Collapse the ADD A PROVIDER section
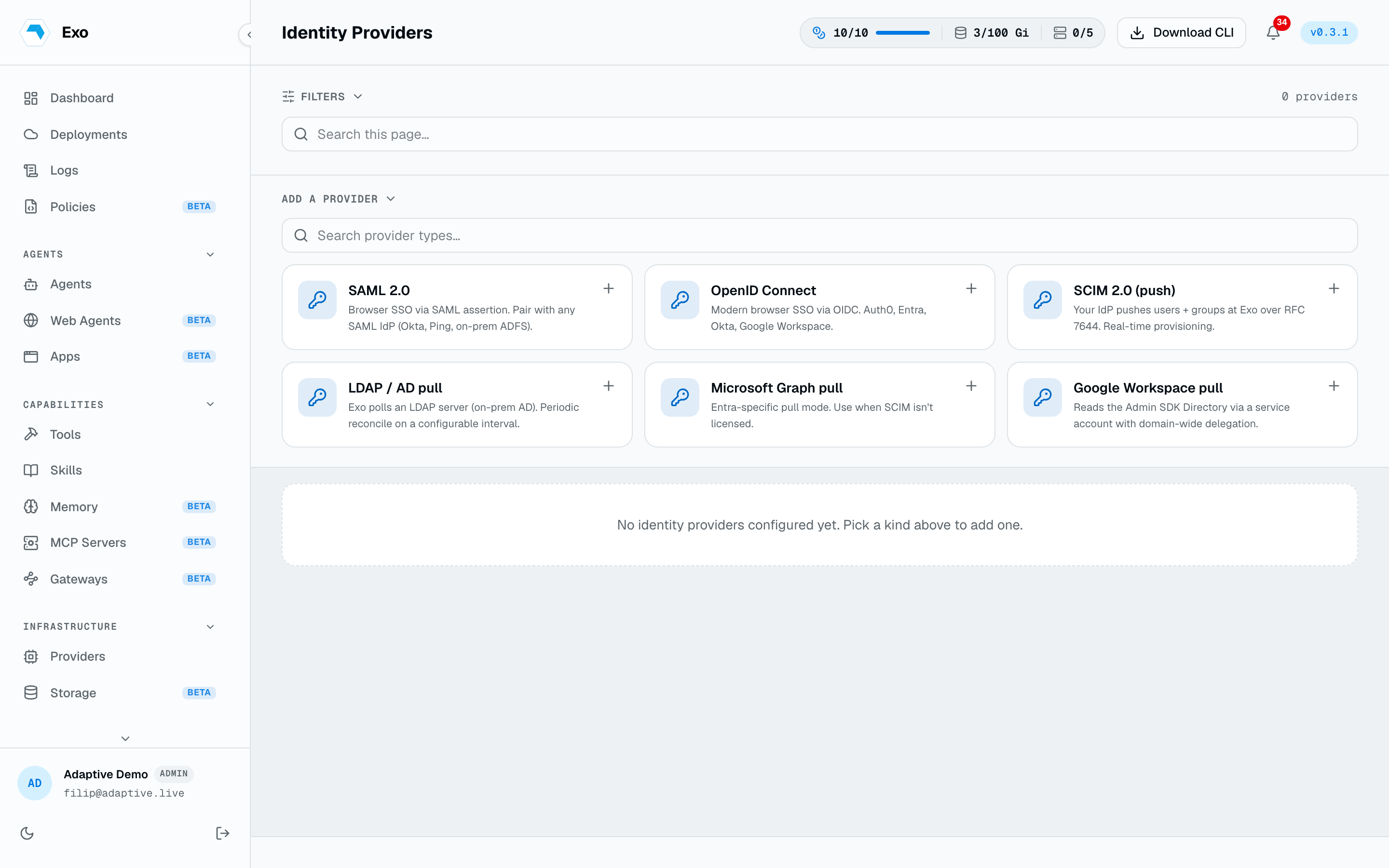The height and width of the screenshot is (868, 1389). pos(339,199)
